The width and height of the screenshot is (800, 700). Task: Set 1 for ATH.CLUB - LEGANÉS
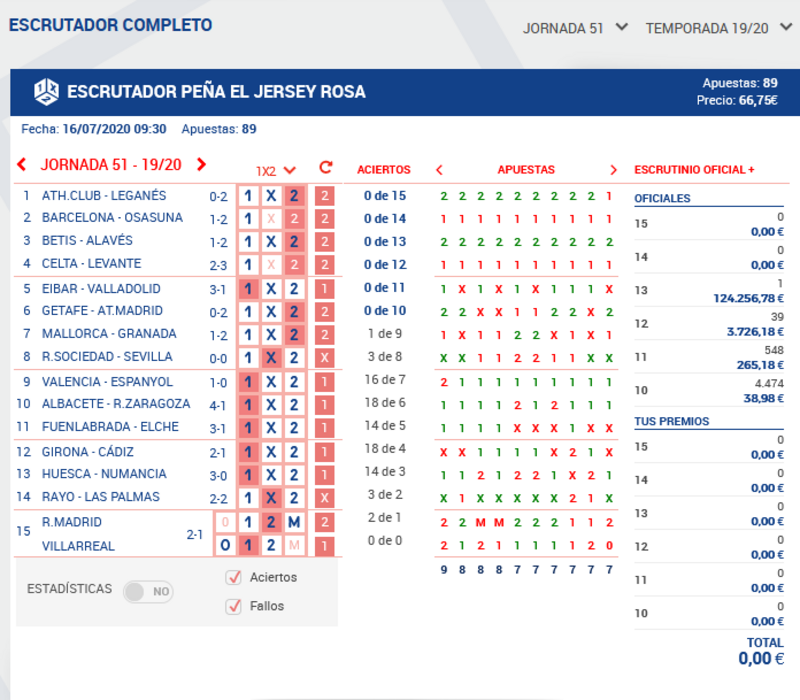248,196
